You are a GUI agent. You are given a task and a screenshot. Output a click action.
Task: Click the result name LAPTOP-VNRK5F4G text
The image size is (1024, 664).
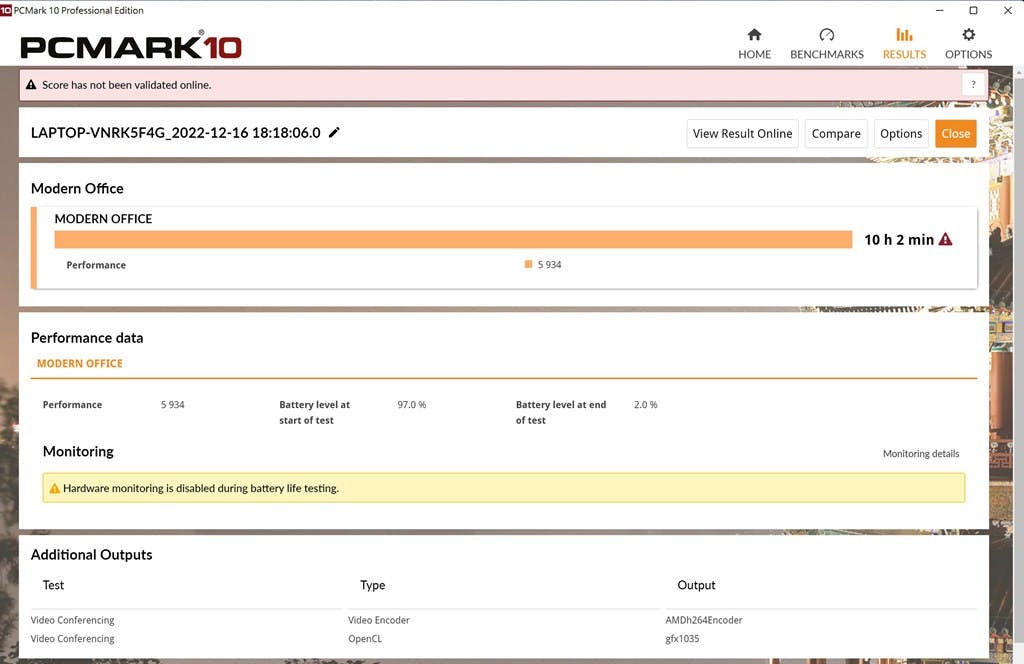[x=176, y=133]
